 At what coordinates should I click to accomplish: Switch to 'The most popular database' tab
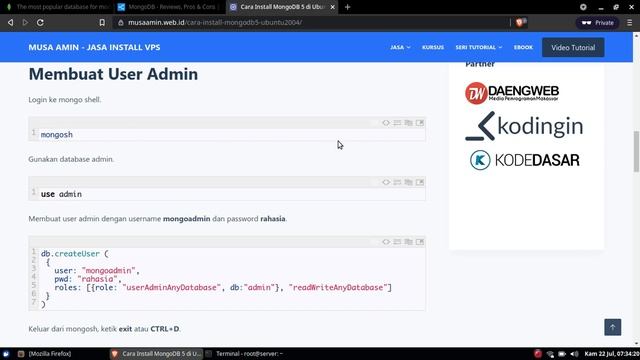(57, 7)
